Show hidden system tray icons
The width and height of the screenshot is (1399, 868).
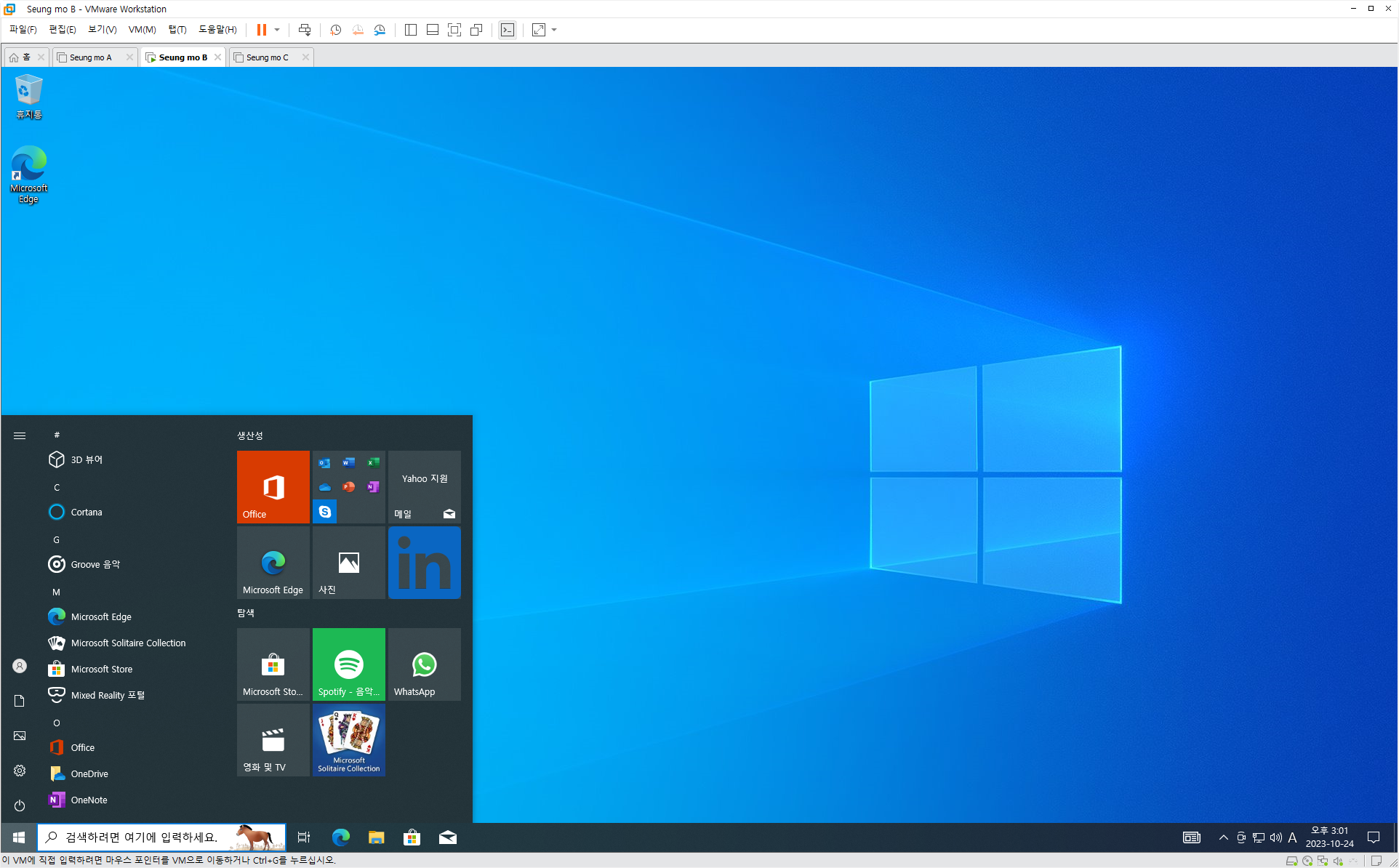(1224, 837)
